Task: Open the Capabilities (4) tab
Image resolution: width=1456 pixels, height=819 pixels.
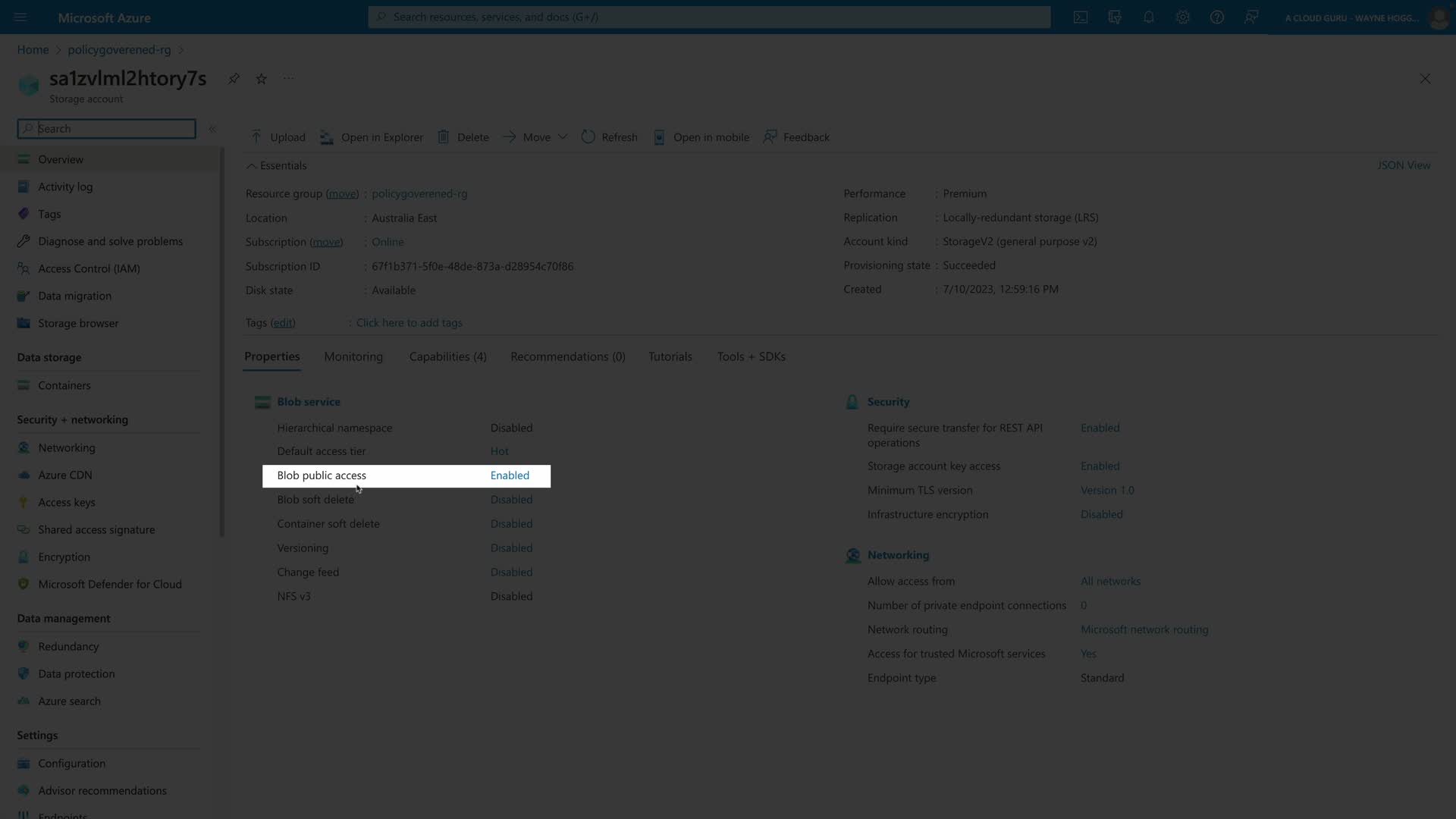Action: 447,356
